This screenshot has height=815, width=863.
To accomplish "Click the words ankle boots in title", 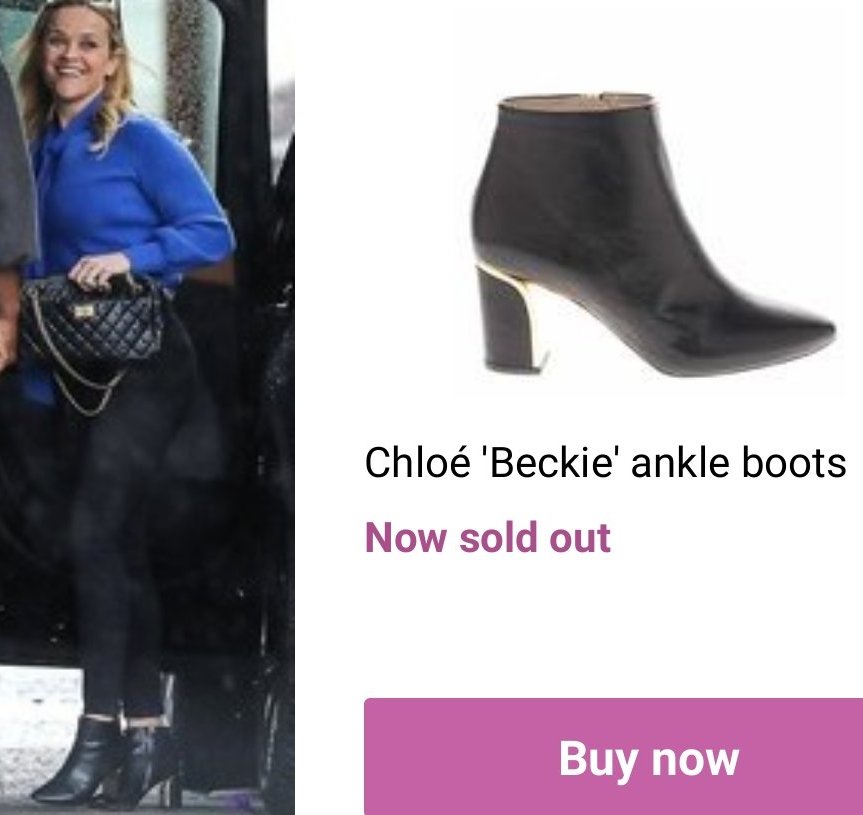I will click(x=739, y=462).
